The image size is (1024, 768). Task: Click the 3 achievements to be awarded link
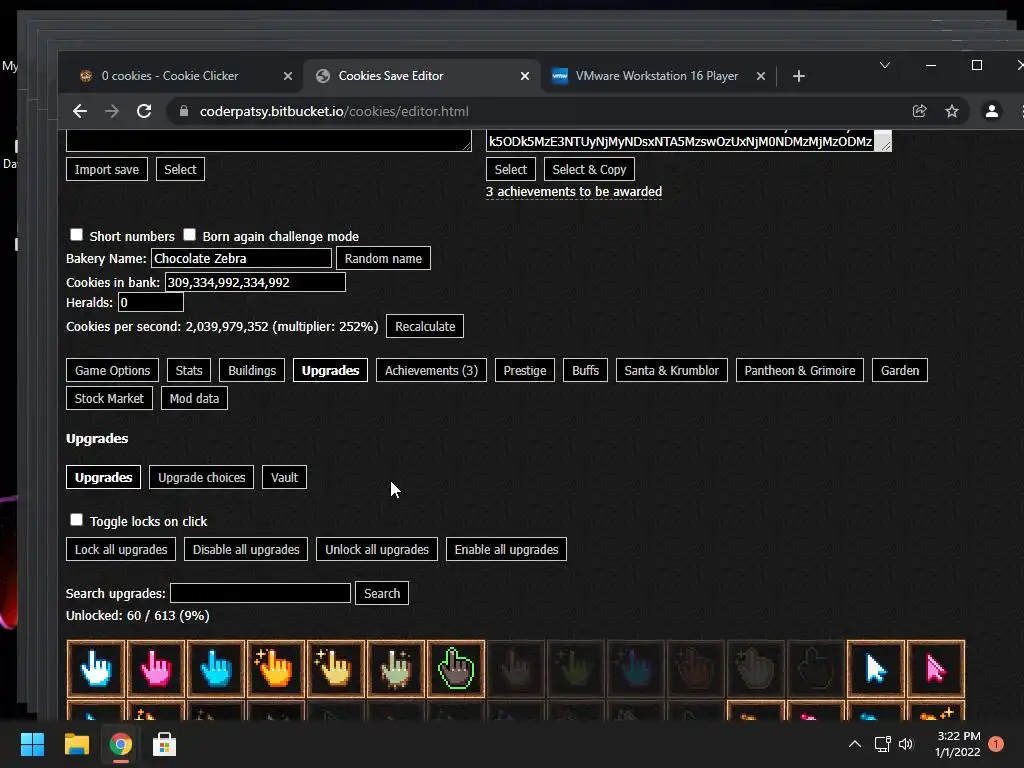(x=574, y=191)
